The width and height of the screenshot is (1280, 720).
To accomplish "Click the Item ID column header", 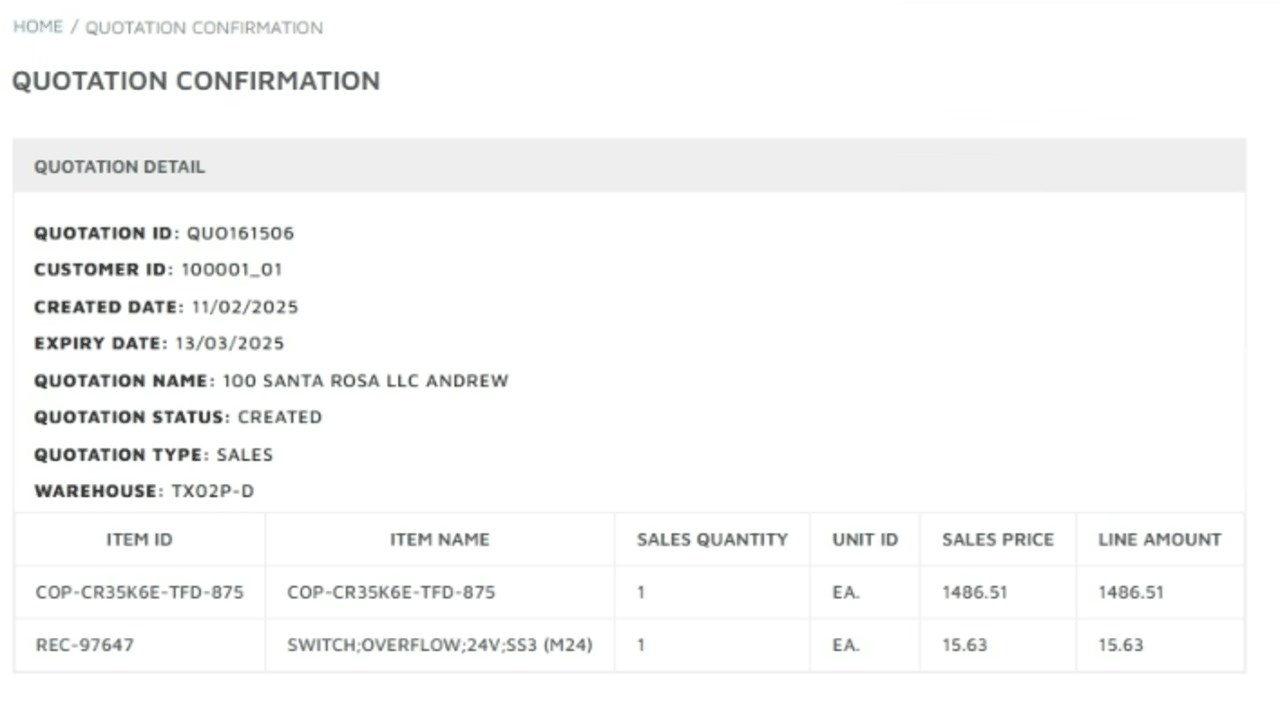I will coord(139,540).
